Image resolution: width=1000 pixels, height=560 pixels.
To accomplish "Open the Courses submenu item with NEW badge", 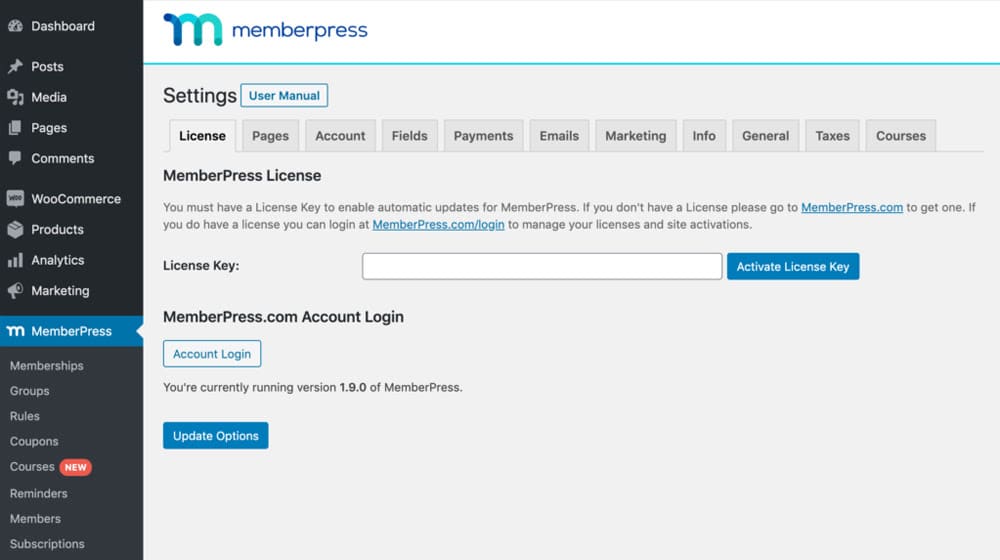I will [50, 467].
